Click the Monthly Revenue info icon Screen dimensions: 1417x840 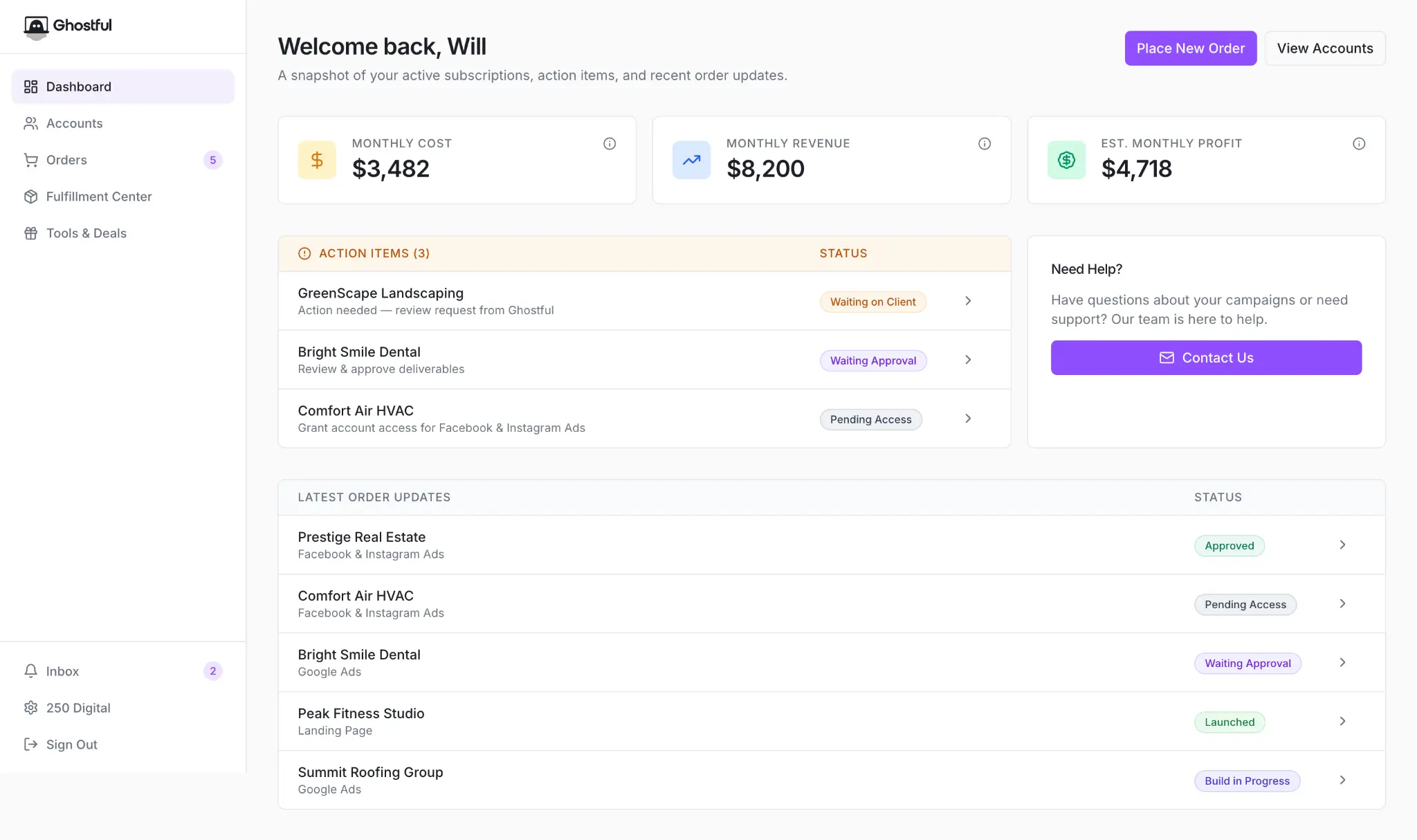pyautogui.click(x=984, y=143)
